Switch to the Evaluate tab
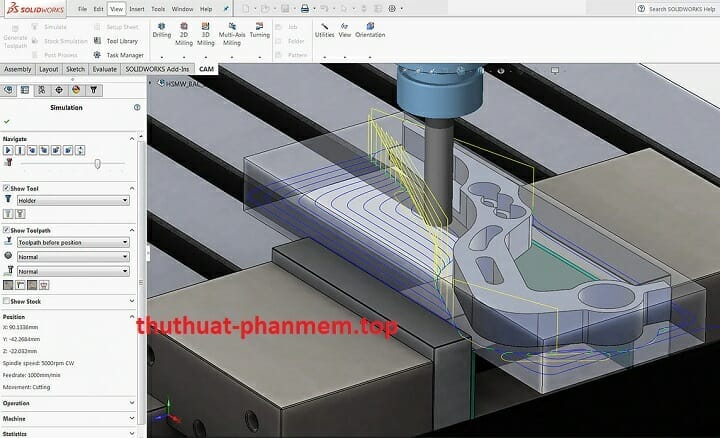The image size is (720, 438). click(104, 69)
